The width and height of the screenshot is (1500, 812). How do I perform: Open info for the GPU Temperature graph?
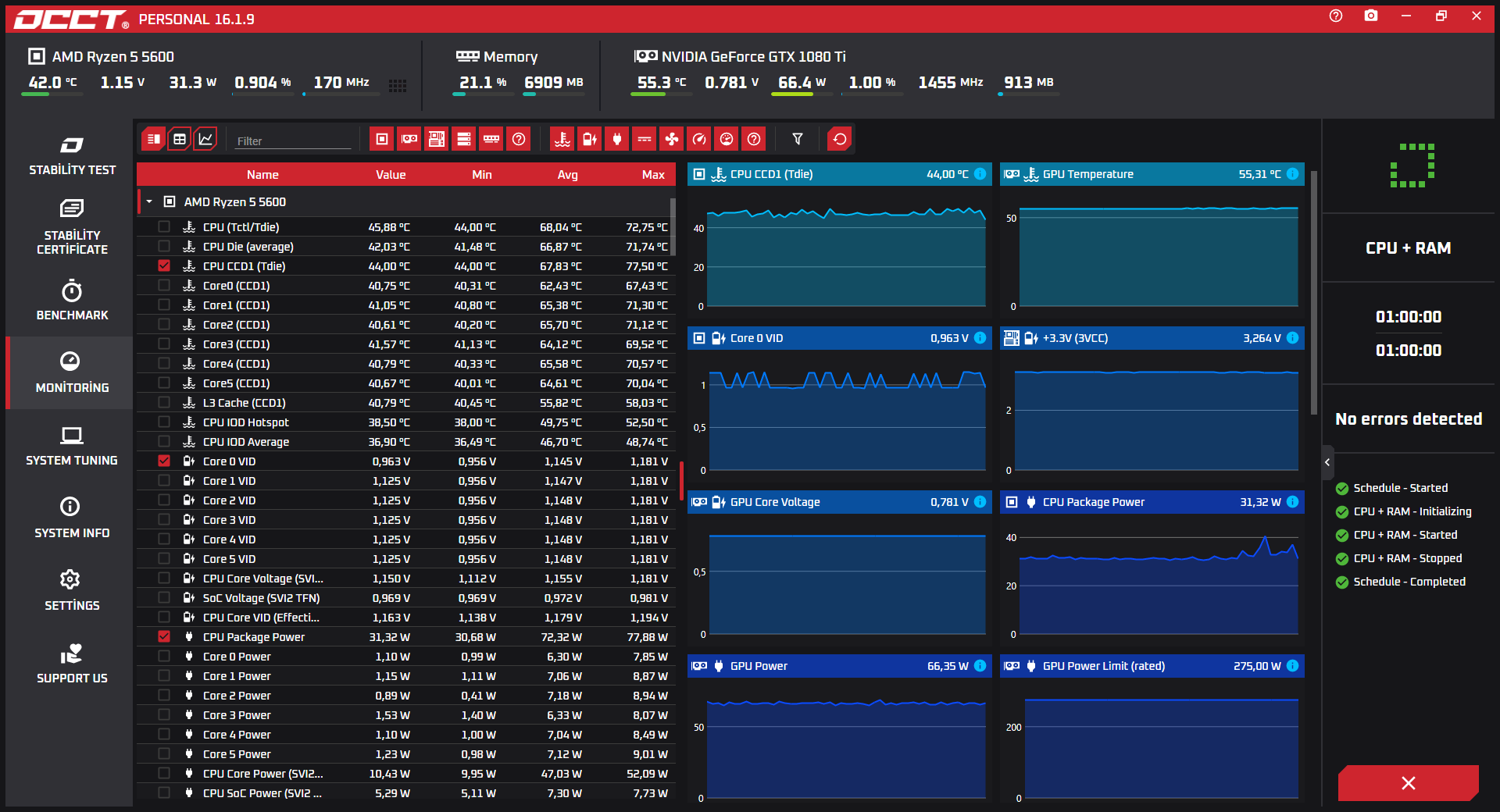click(x=1293, y=174)
